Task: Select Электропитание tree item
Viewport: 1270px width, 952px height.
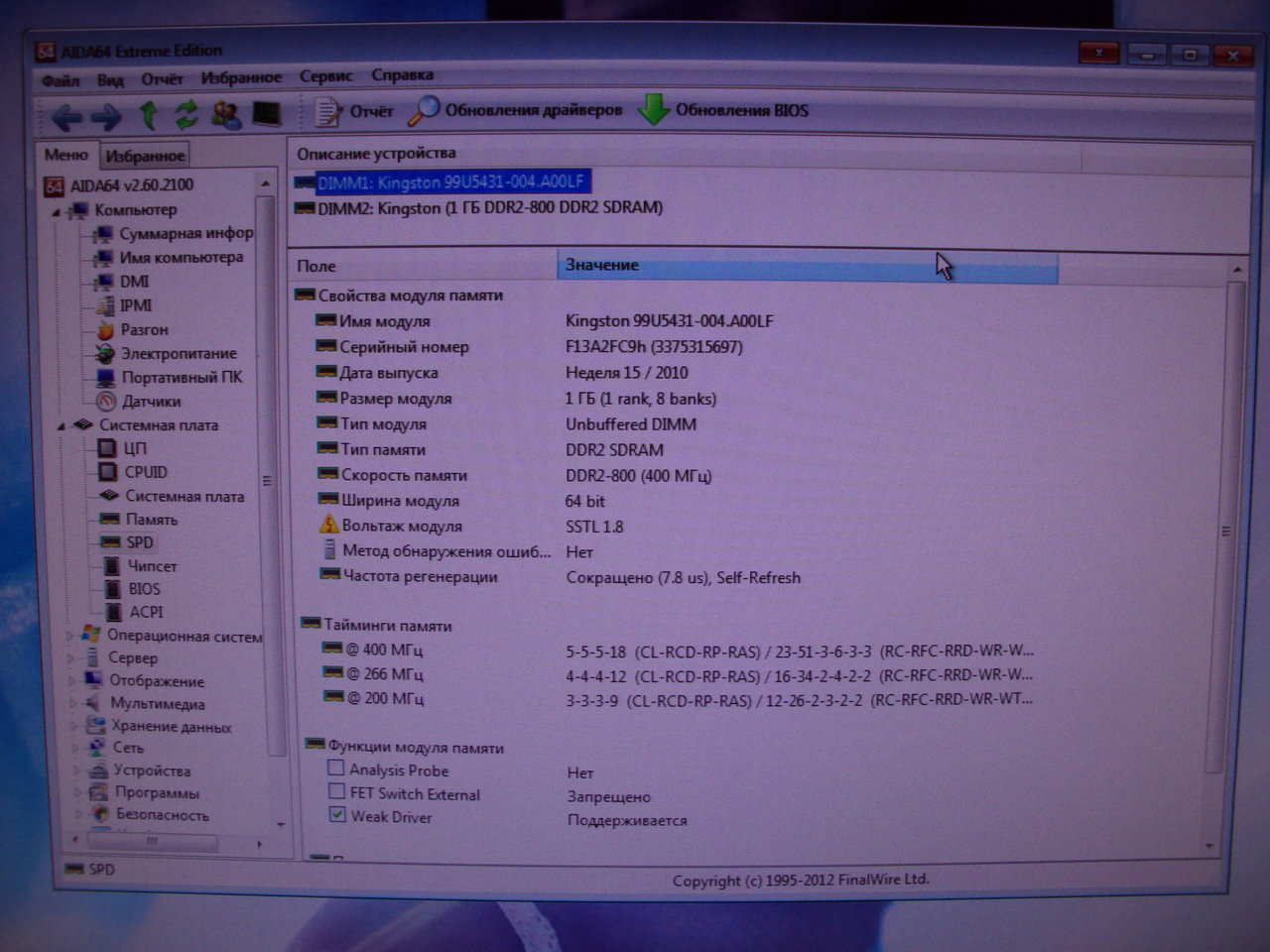Action: (x=166, y=353)
